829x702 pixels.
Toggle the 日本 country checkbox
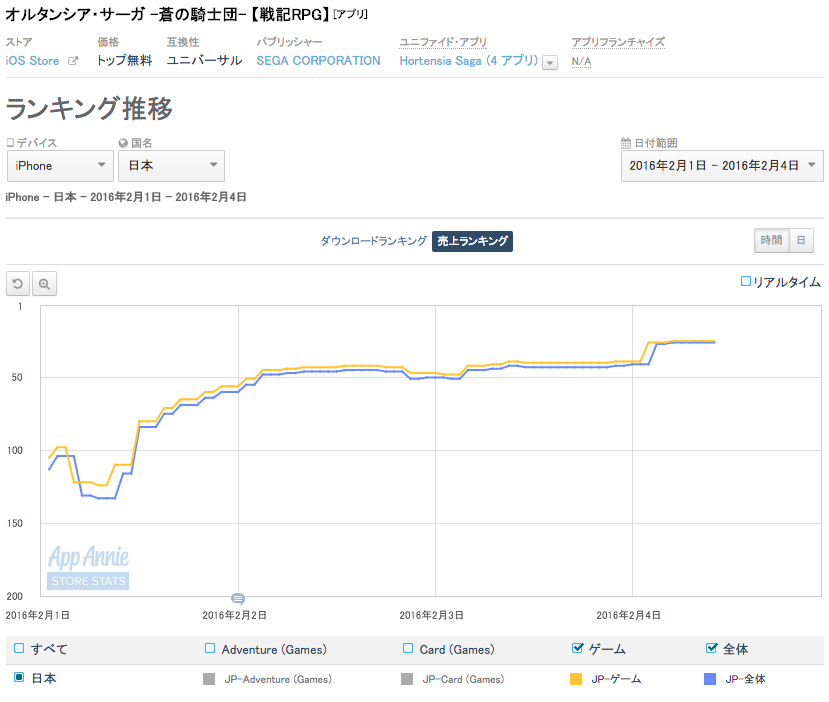pos(19,677)
